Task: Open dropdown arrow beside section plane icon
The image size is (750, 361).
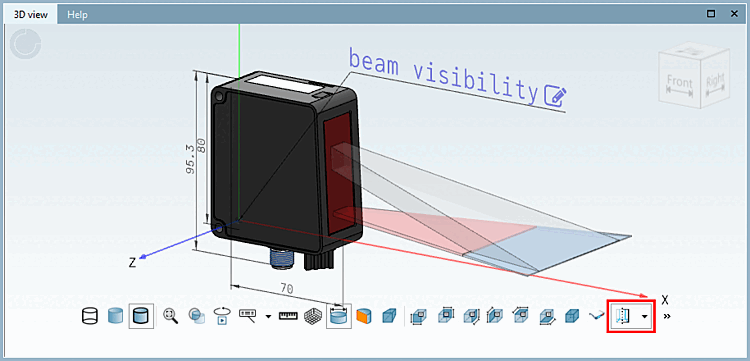Action: pyautogui.click(x=645, y=316)
